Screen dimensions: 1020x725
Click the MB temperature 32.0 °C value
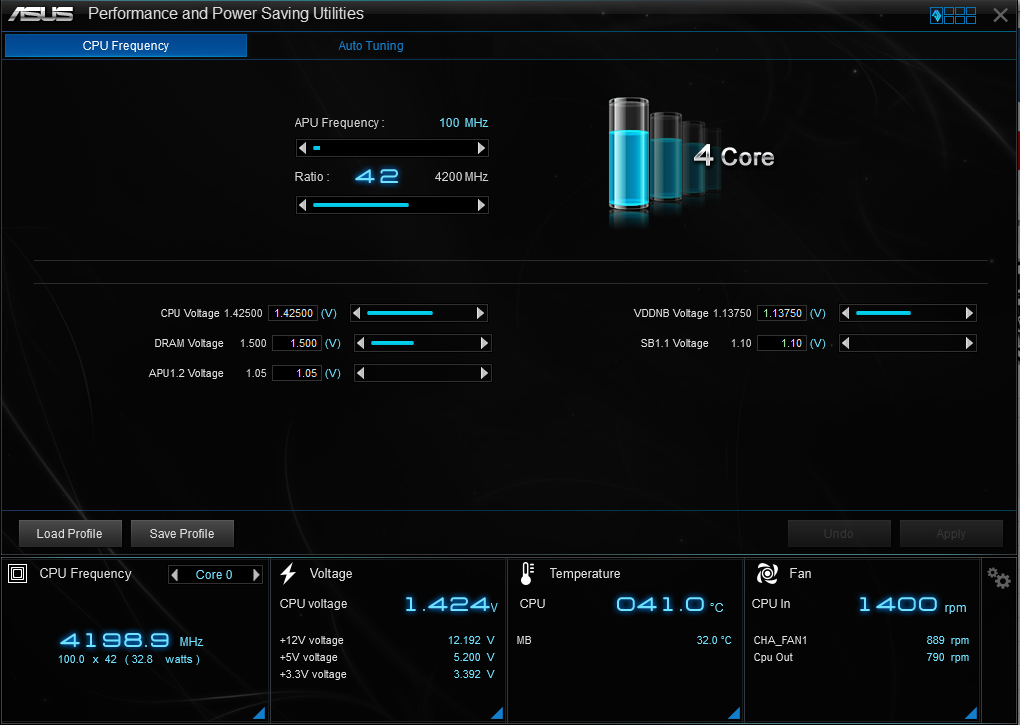click(x=714, y=640)
